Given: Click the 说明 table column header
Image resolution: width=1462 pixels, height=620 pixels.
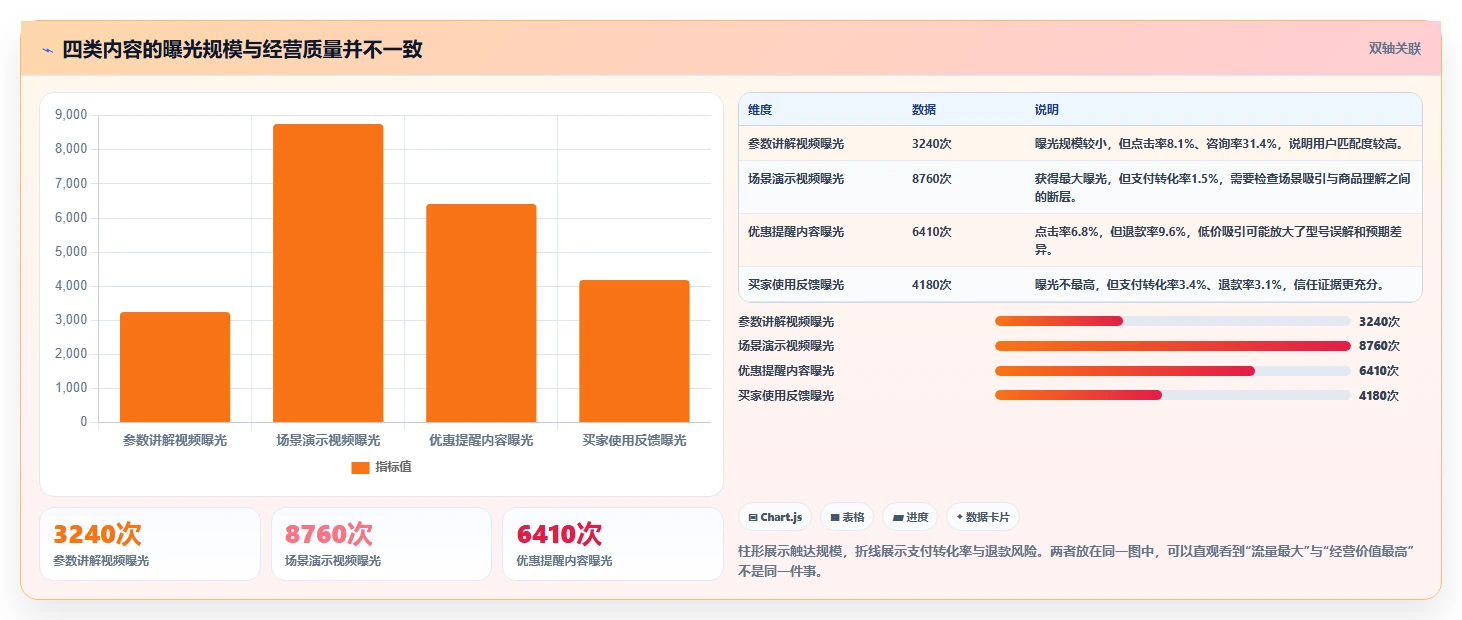Looking at the screenshot, I should point(1047,110).
